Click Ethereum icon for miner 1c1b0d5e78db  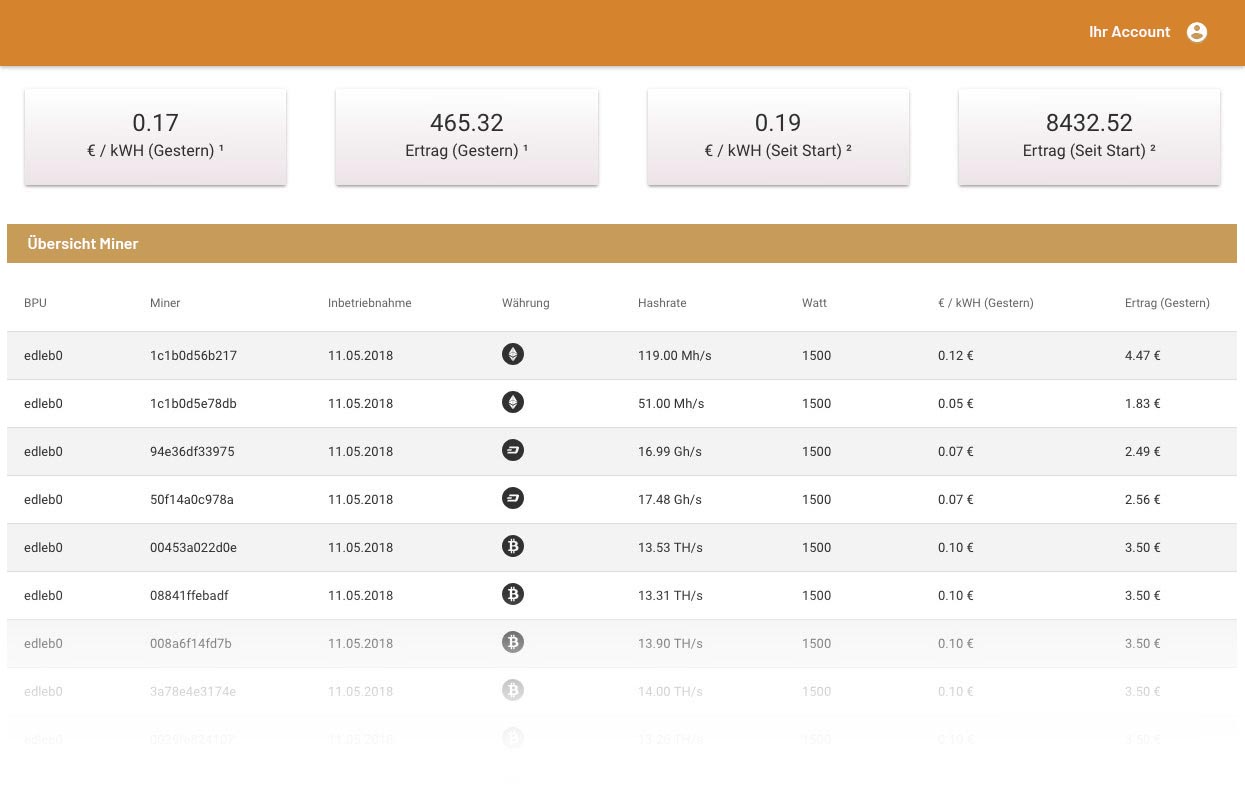click(513, 403)
